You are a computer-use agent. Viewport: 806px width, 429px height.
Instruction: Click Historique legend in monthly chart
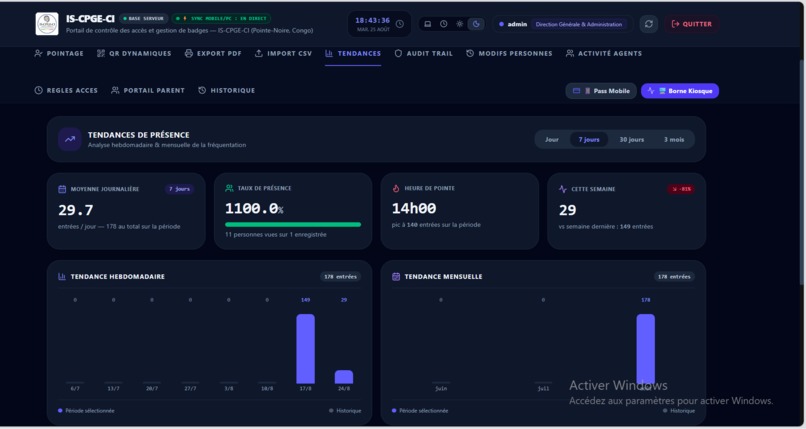[679, 411]
